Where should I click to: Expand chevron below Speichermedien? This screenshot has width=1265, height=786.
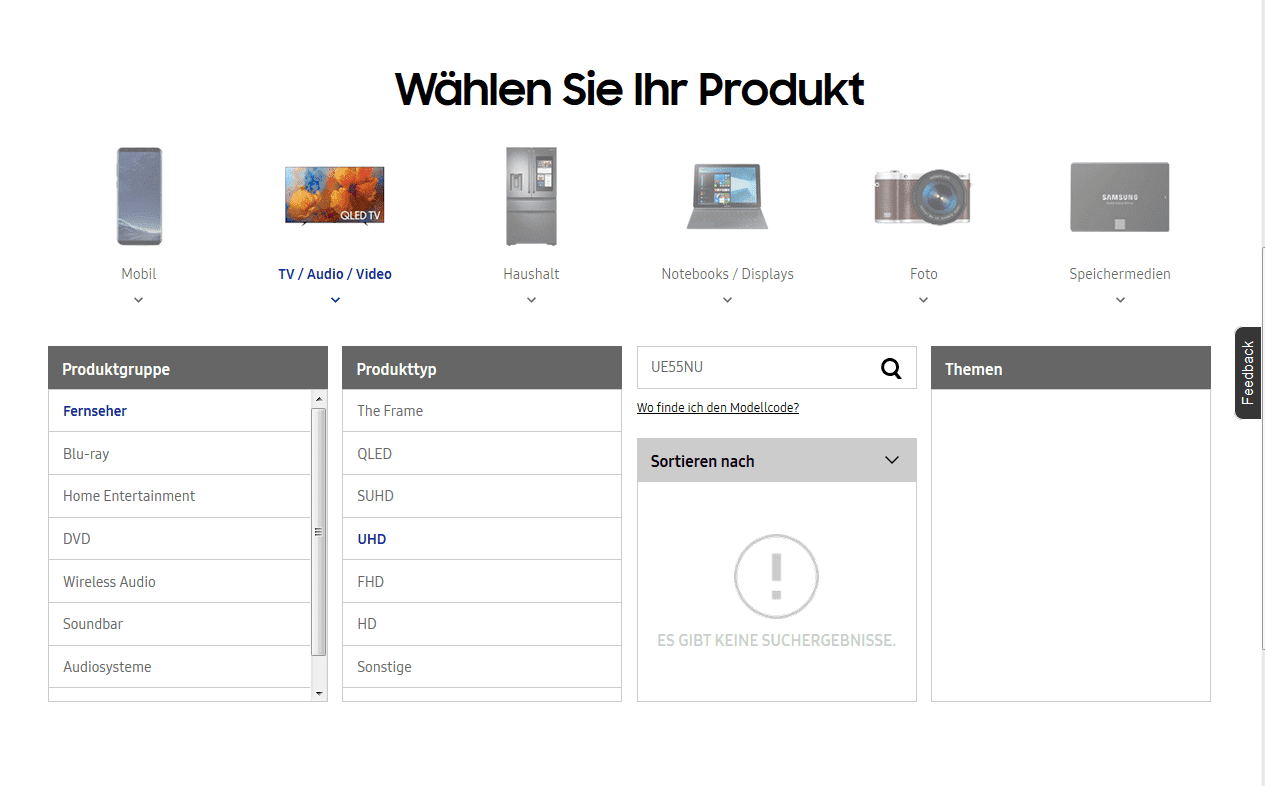tap(1120, 300)
